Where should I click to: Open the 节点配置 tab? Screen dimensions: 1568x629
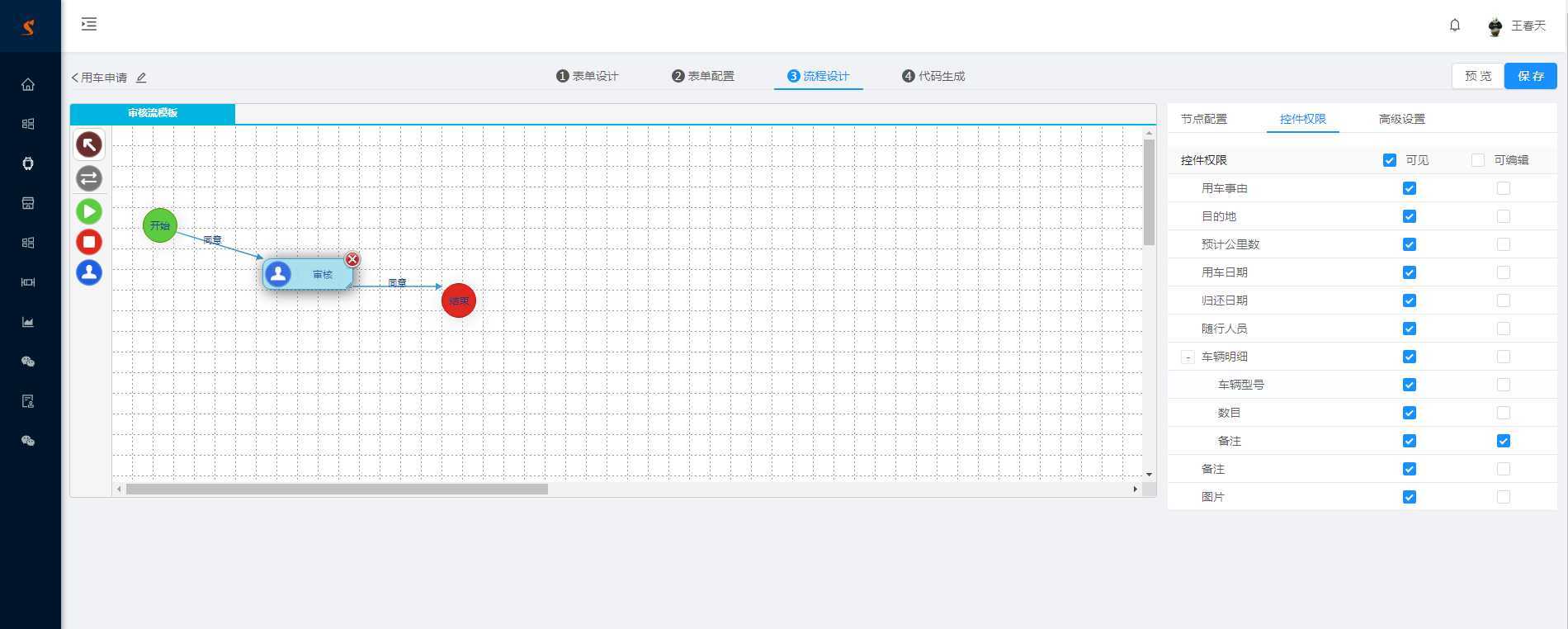1204,119
